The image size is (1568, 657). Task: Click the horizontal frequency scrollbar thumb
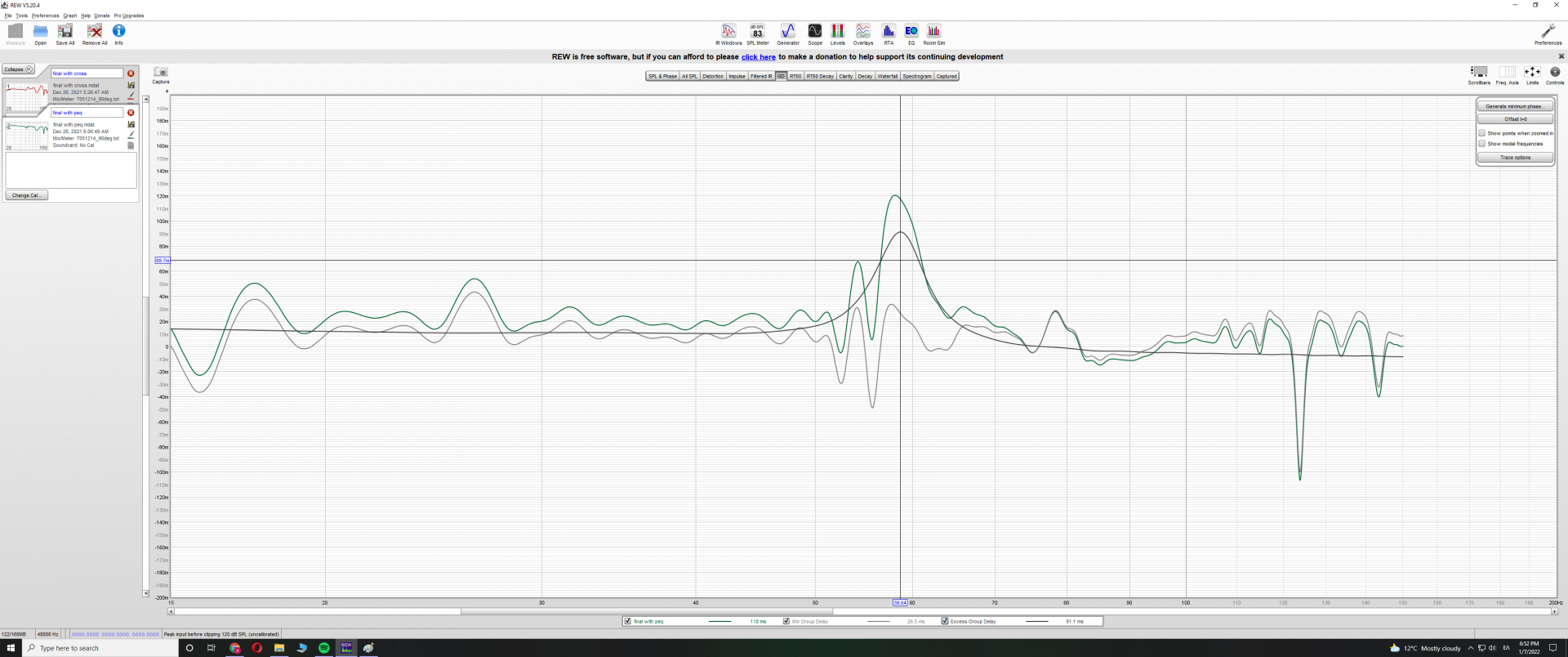[x=646, y=611]
